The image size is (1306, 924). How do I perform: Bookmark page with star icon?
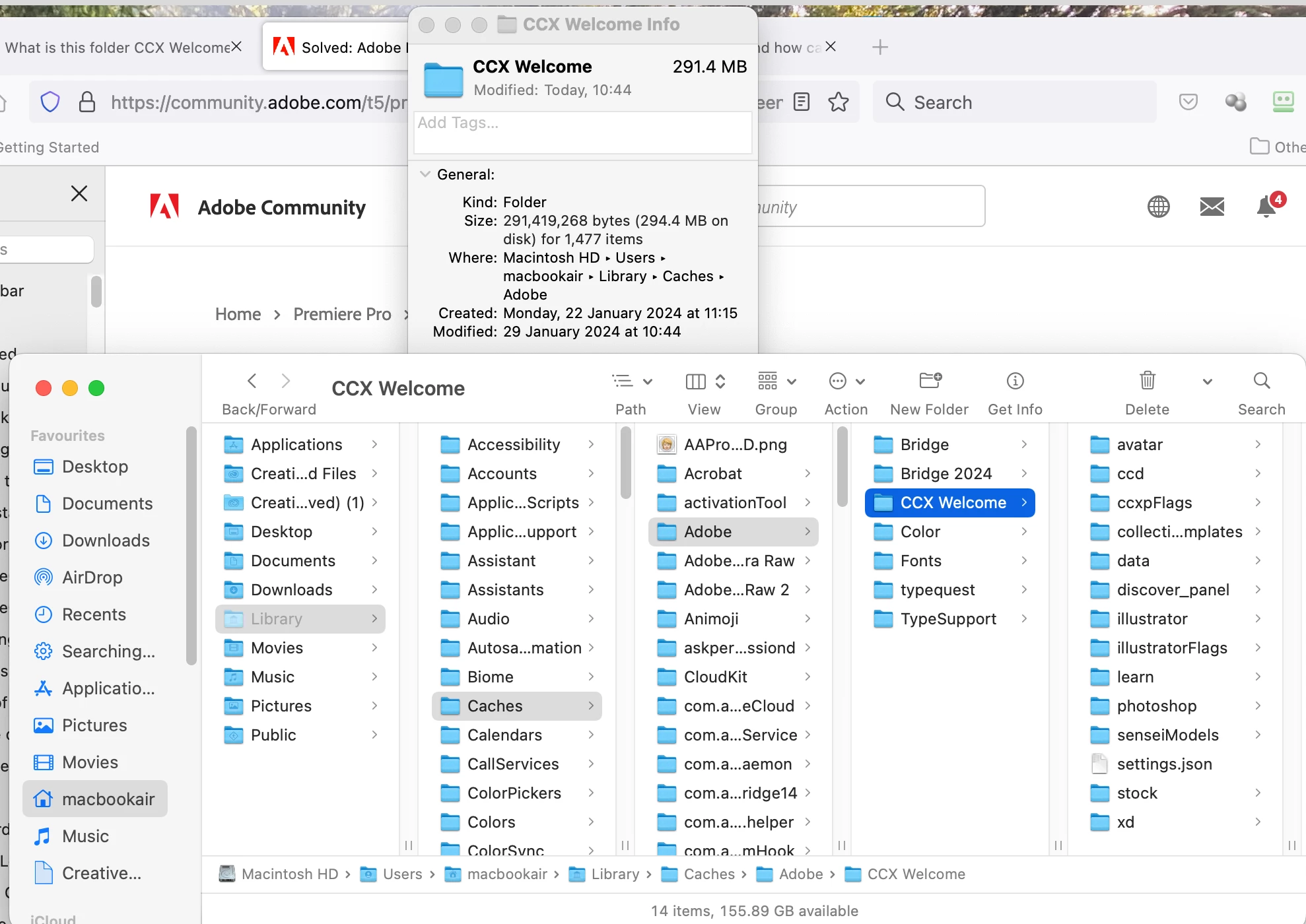click(838, 102)
